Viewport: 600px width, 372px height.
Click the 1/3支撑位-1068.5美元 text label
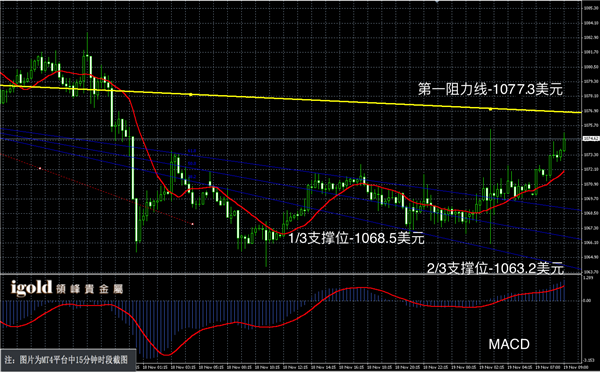(356, 238)
